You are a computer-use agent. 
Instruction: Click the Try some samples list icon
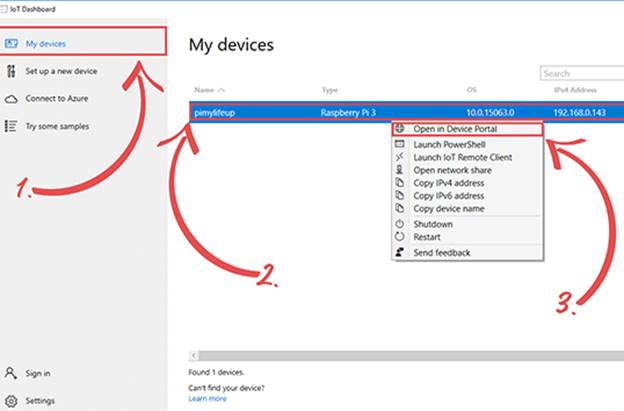click(x=11, y=126)
